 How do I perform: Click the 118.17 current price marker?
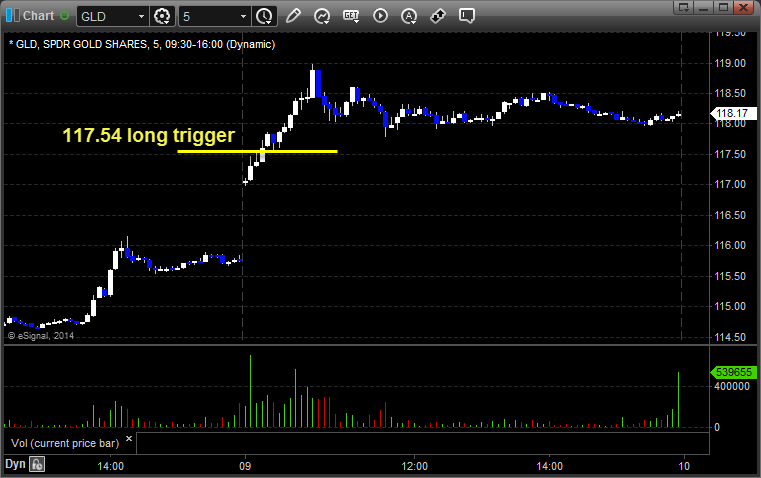point(733,113)
